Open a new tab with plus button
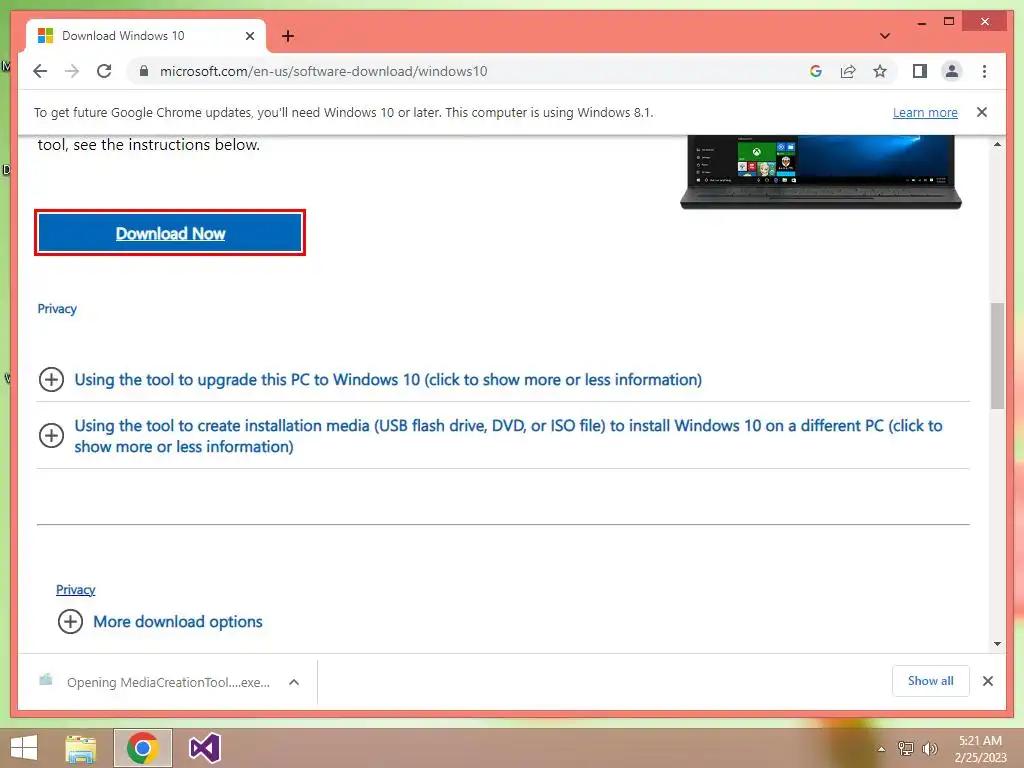Viewport: 1024px width, 768px height. point(288,36)
